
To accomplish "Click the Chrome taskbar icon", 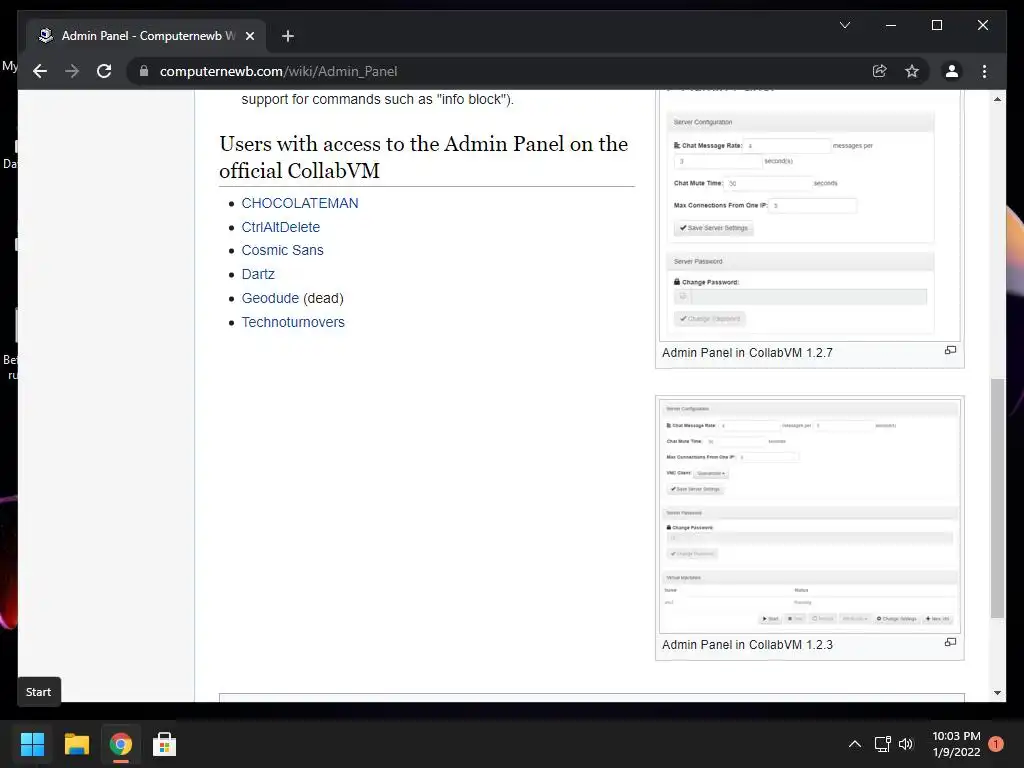I will [x=121, y=744].
